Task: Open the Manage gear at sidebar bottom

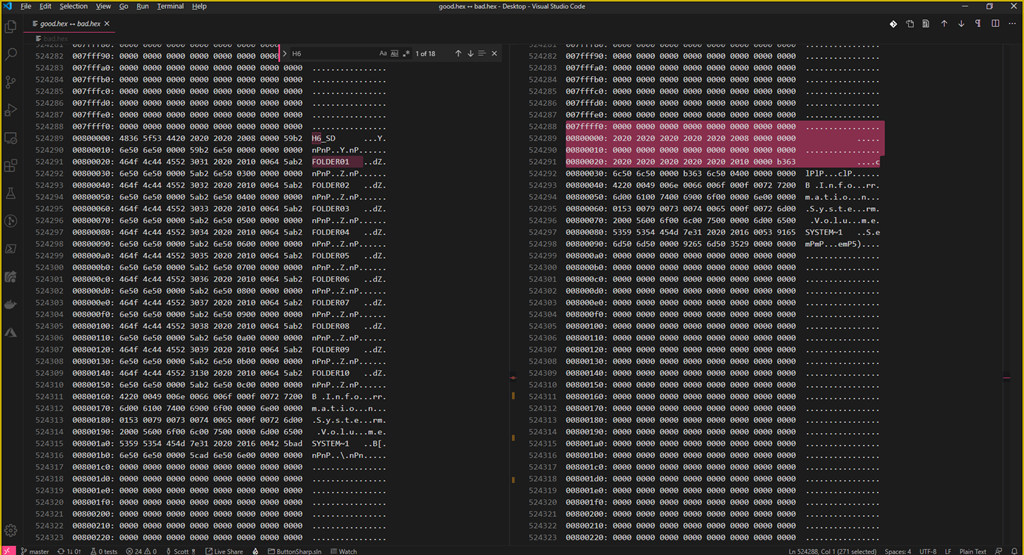Action: (11, 531)
